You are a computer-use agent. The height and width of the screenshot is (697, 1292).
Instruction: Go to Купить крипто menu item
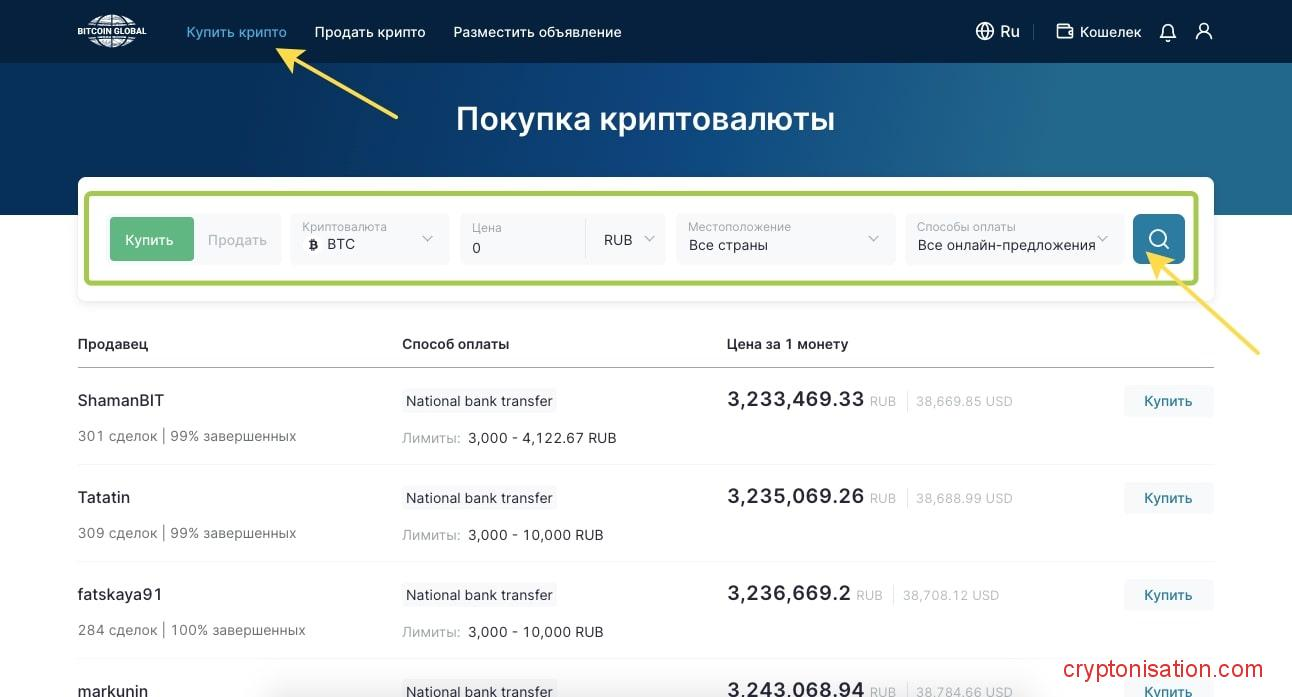tap(236, 32)
